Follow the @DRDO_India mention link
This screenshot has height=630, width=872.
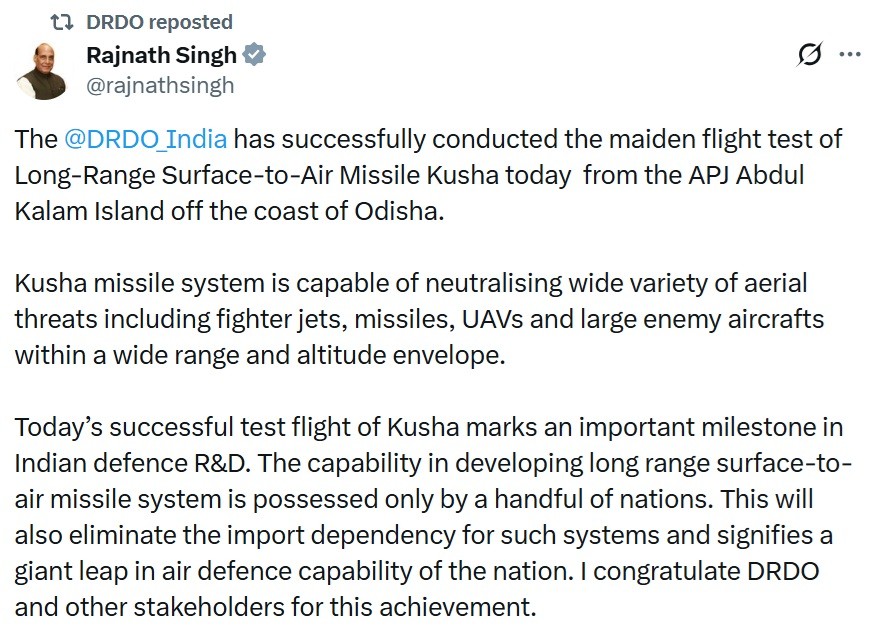[145, 139]
